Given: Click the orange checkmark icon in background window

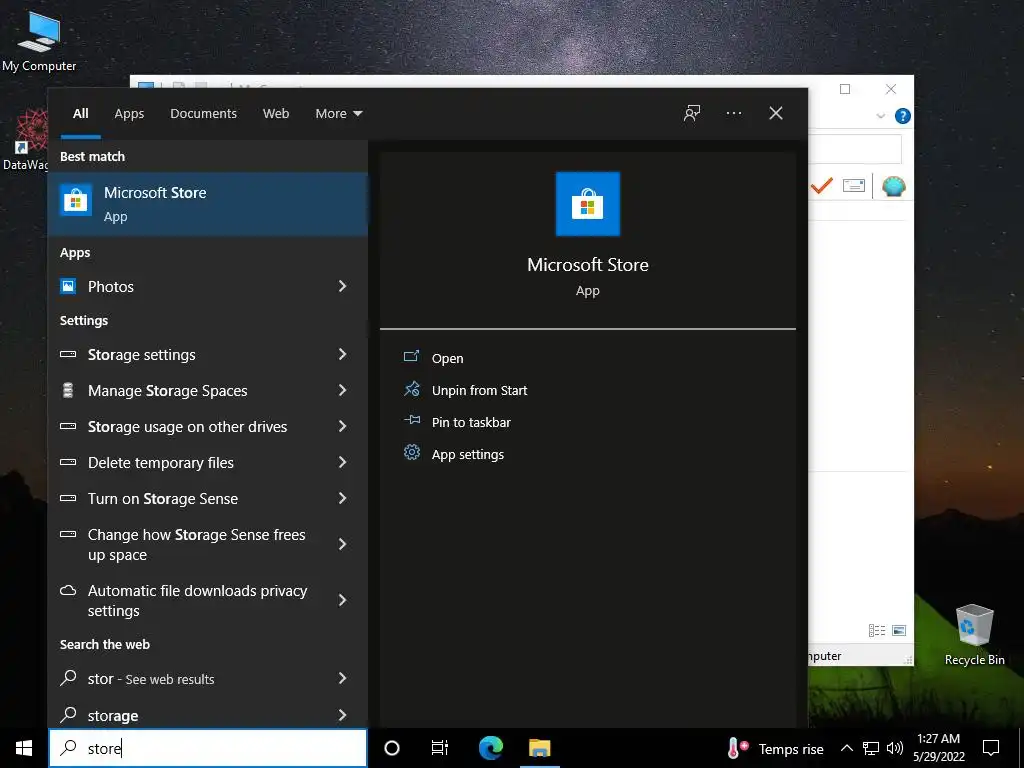Looking at the screenshot, I should pos(822,186).
